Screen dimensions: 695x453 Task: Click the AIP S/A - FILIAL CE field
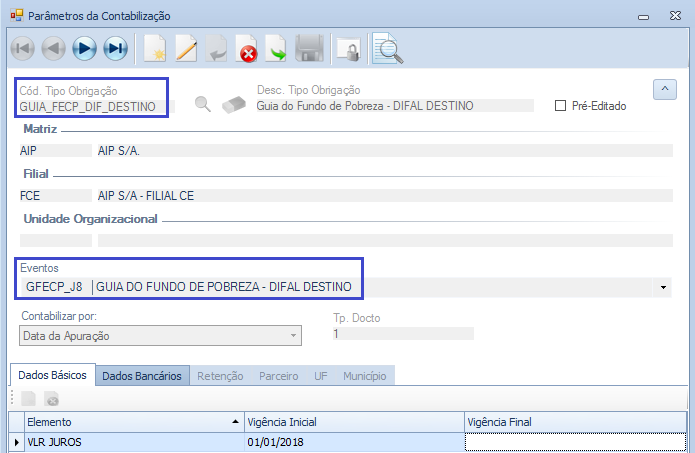385,196
